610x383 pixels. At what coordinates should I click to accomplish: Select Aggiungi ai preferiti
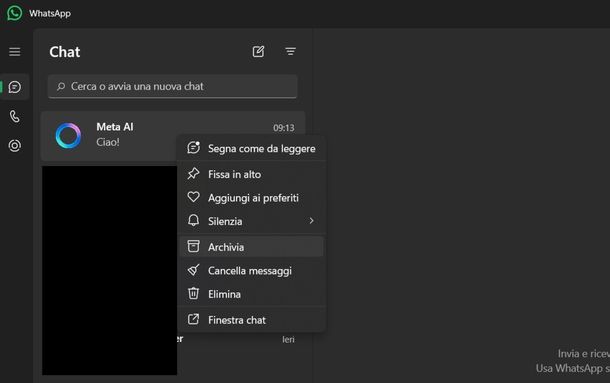[x=252, y=198]
